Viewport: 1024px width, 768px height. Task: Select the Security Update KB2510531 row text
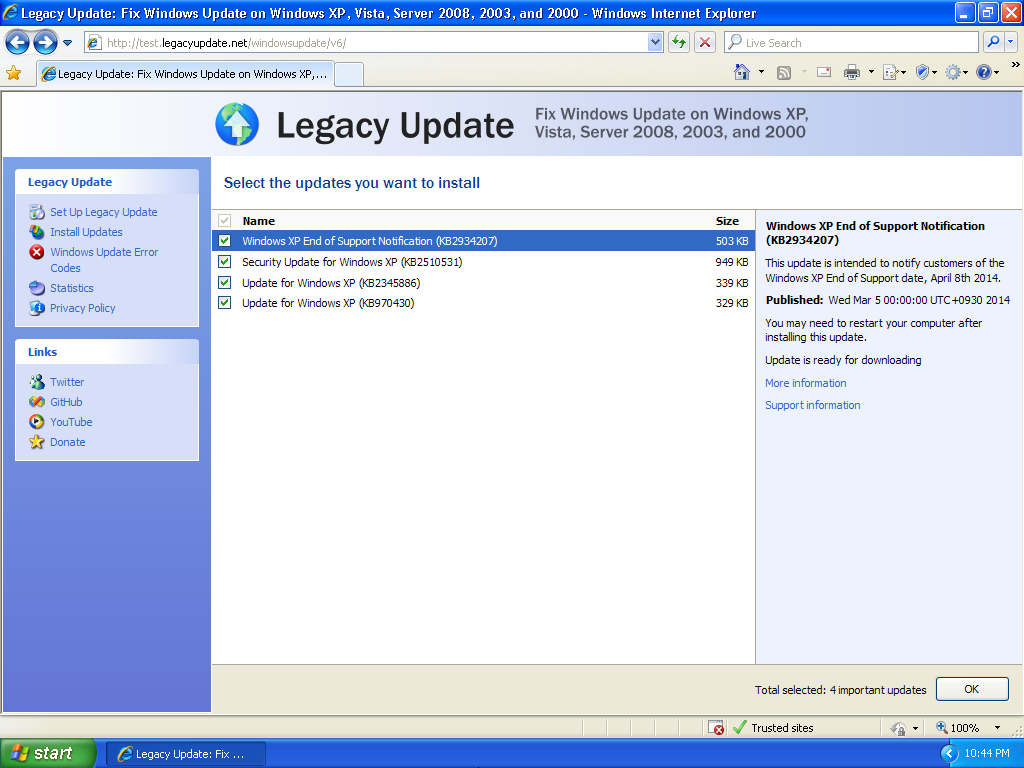point(352,262)
